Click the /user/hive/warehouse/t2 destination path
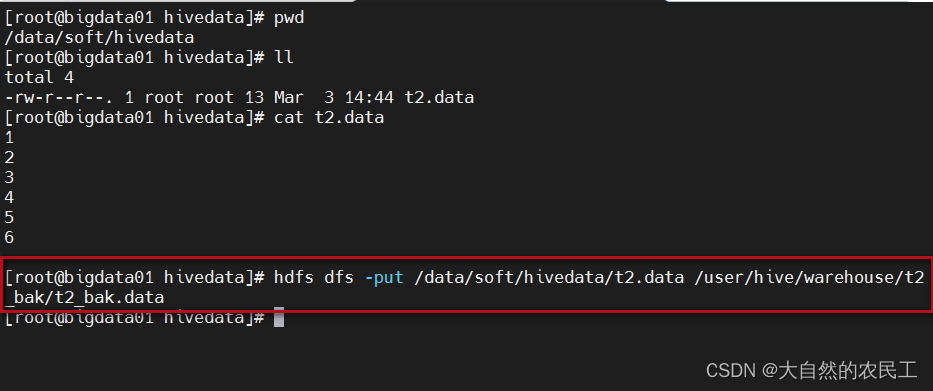This screenshot has height=391, width=933. click(809, 277)
